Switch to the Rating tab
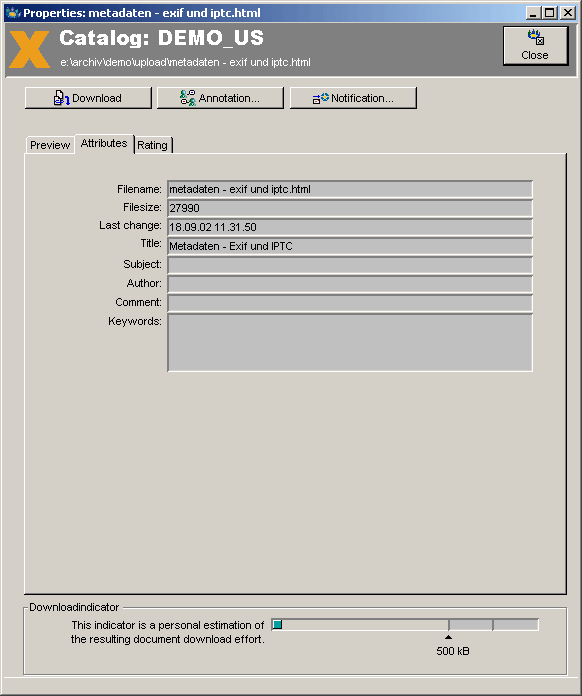Screen dimensions: 582x696 (x=152, y=145)
